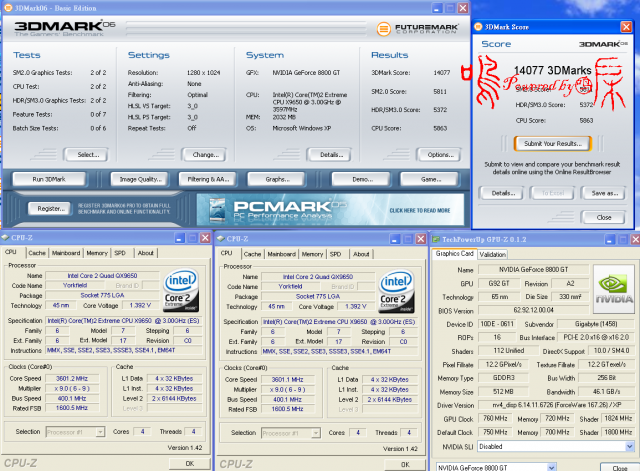The height and width of the screenshot is (471, 640).
Task: Click BIOS Version 62.92.12.00.04 field
Action: [x=533, y=310]
